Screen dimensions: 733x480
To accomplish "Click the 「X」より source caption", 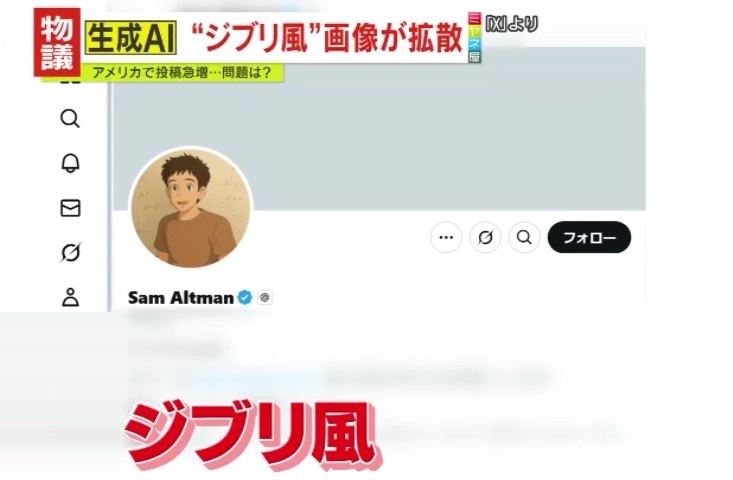I will tap(511, 24).
